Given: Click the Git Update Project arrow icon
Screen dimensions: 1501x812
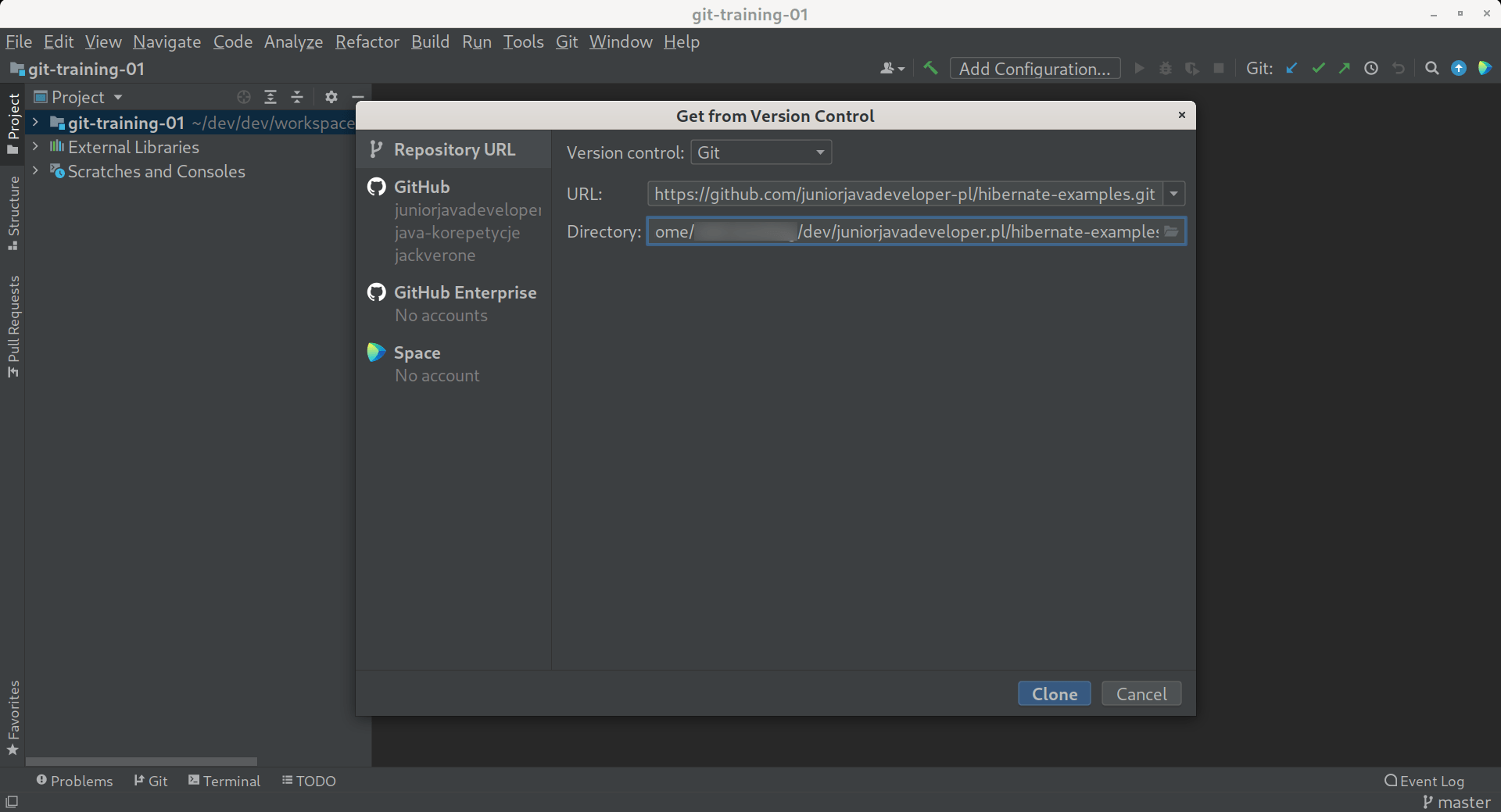Looking at the screenshot, I should (1291, 69).
